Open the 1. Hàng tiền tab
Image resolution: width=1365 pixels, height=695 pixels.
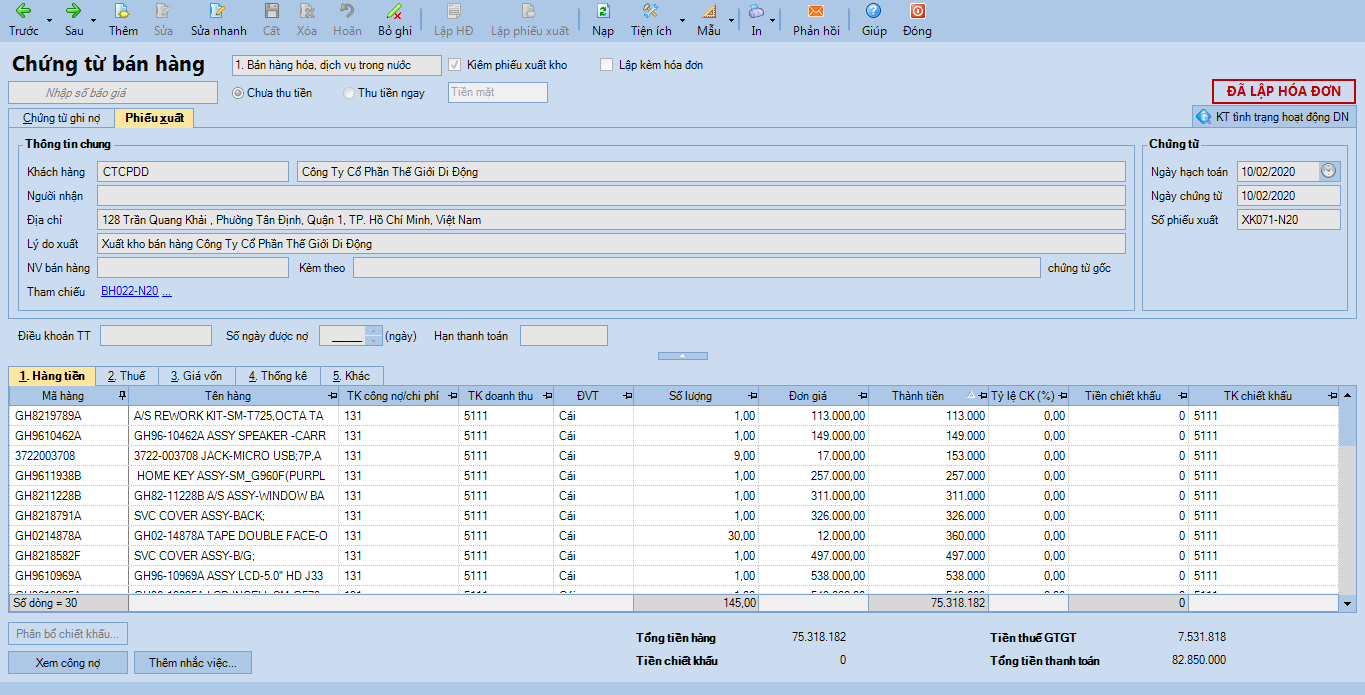pyautogui.click(x=52, y=376)
